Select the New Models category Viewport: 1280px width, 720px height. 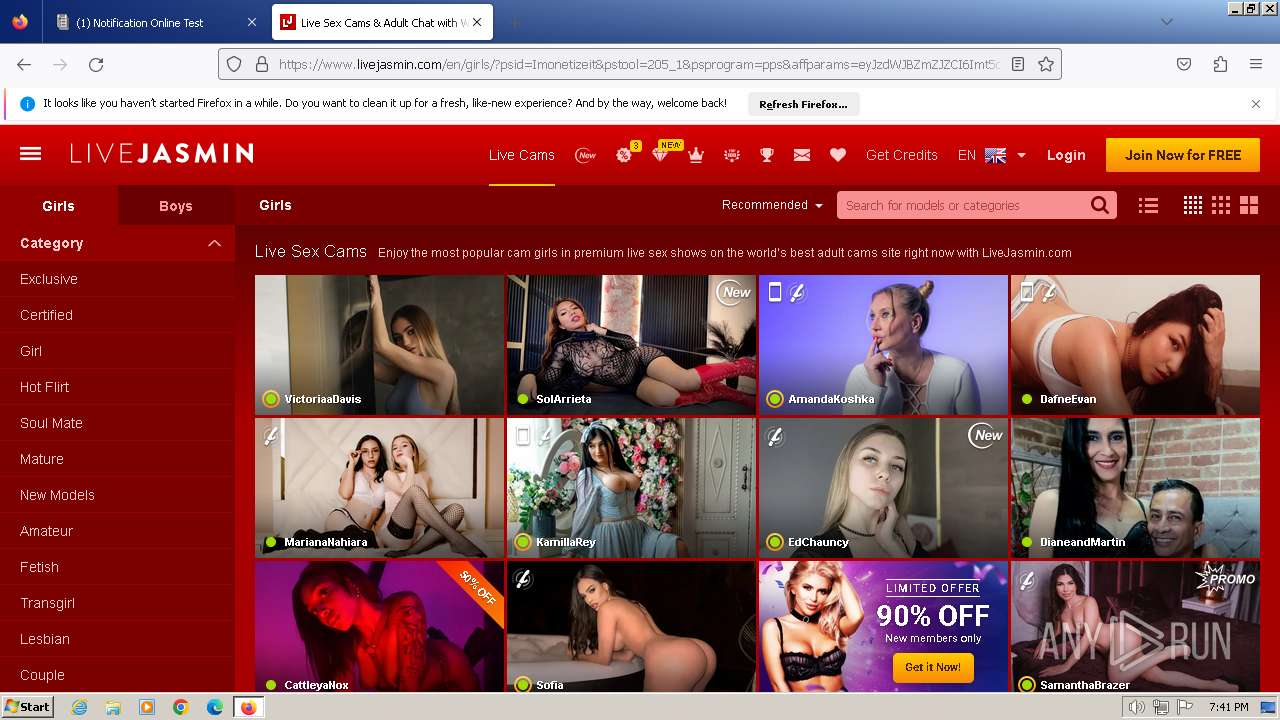(x=57, y=495)
